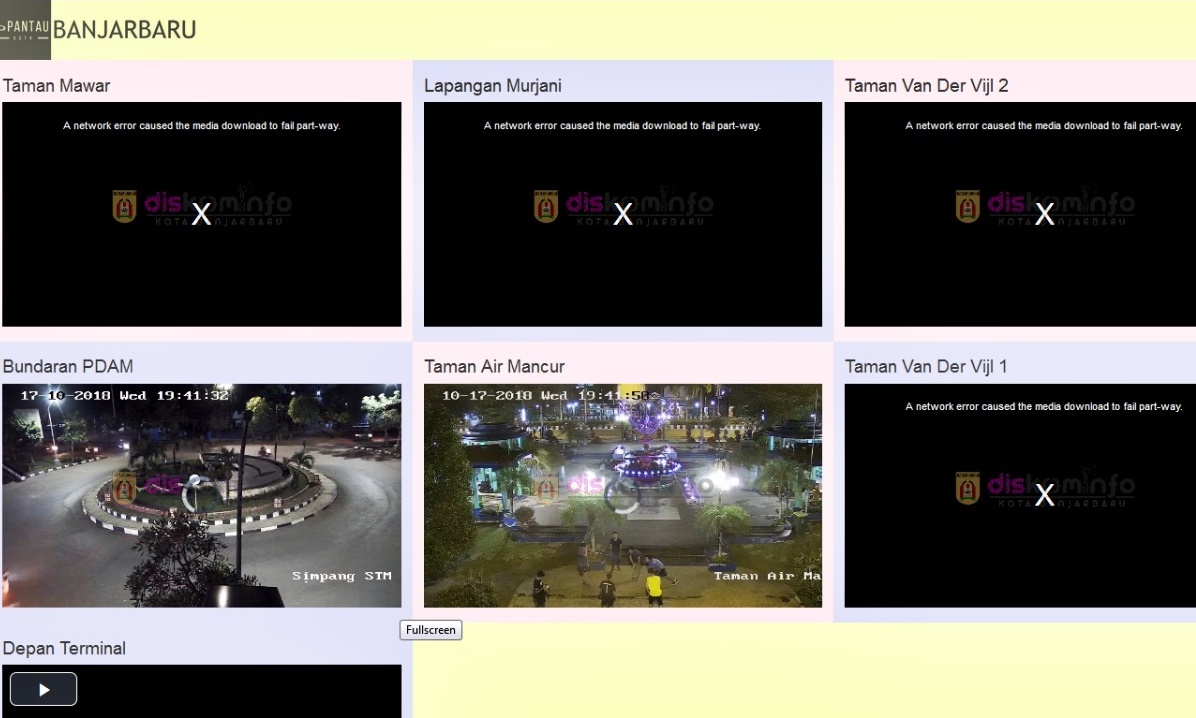Image resolution: width=1196 pixels, height=718 pixels.
Task: Click the X icon in Taman Van Der Vijl 1 player
Action: (x=1044, y=495)
